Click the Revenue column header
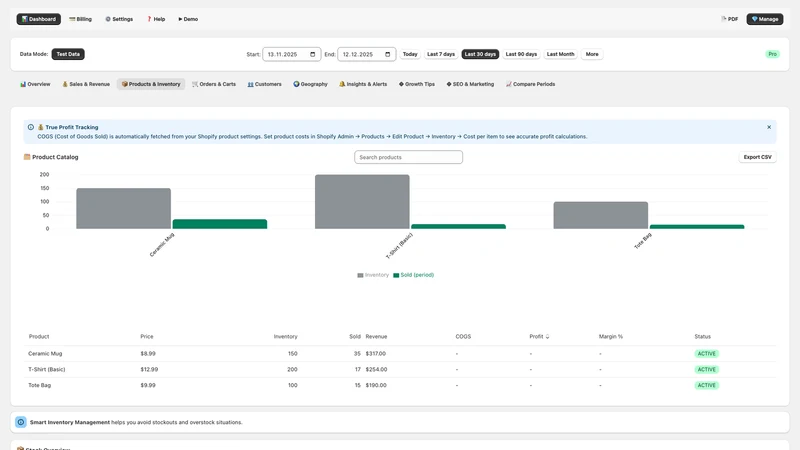 [x=377, y=337]
